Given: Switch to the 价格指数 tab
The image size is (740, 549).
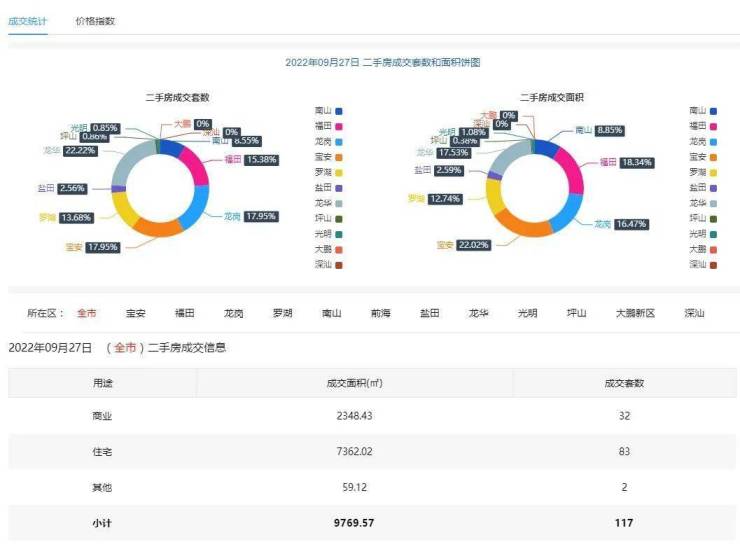Looking at the screenshot, I should tap(95, 21).
